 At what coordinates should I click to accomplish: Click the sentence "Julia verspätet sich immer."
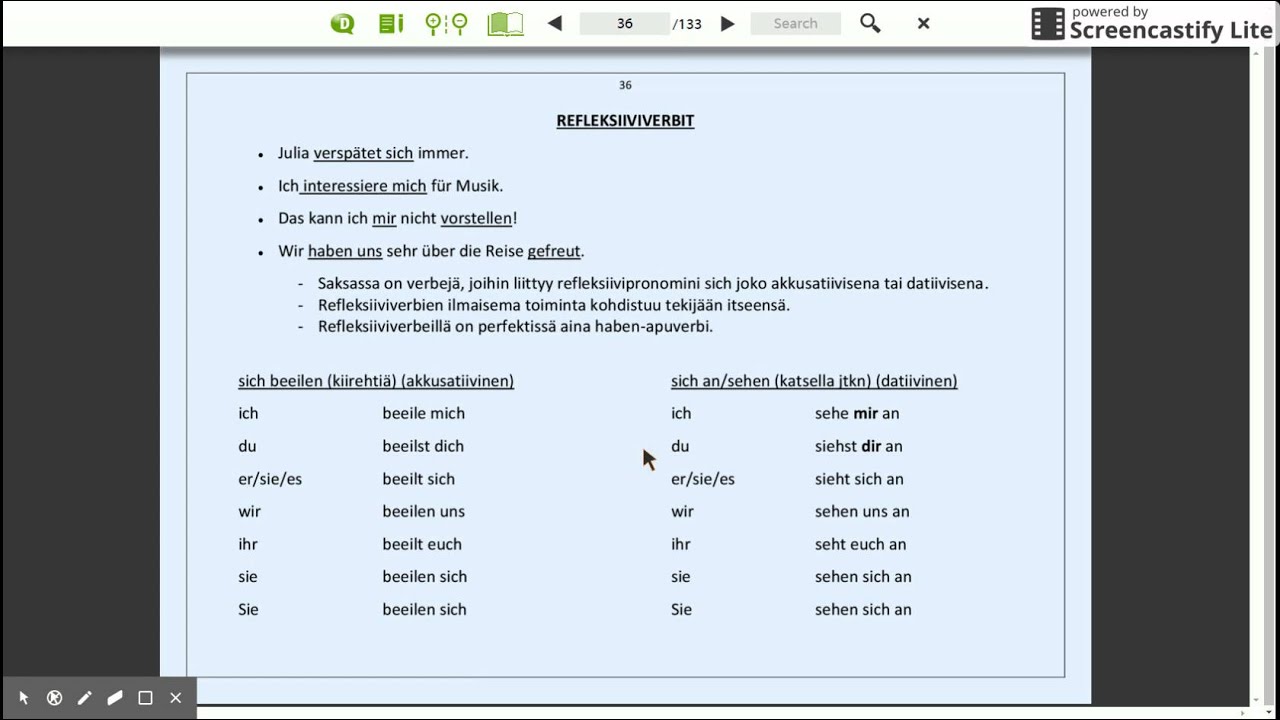click(x=373, y=153)
